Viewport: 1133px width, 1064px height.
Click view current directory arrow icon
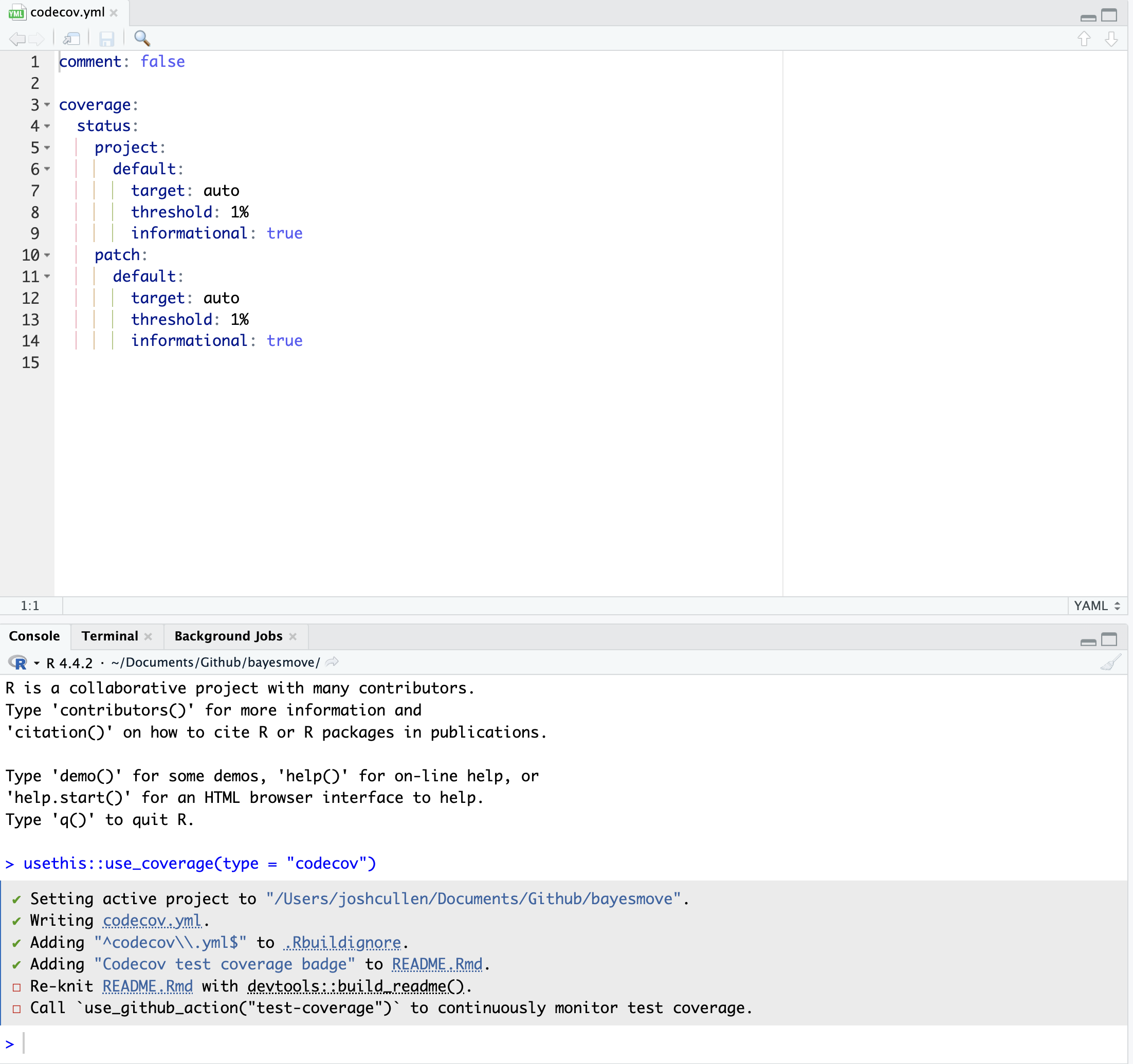pos(332,662)
